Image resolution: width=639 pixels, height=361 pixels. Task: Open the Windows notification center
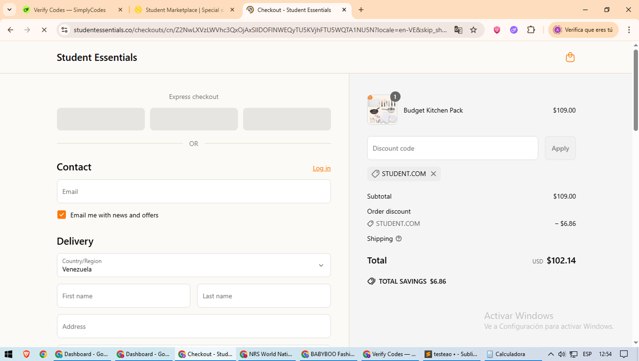[624, 354]
